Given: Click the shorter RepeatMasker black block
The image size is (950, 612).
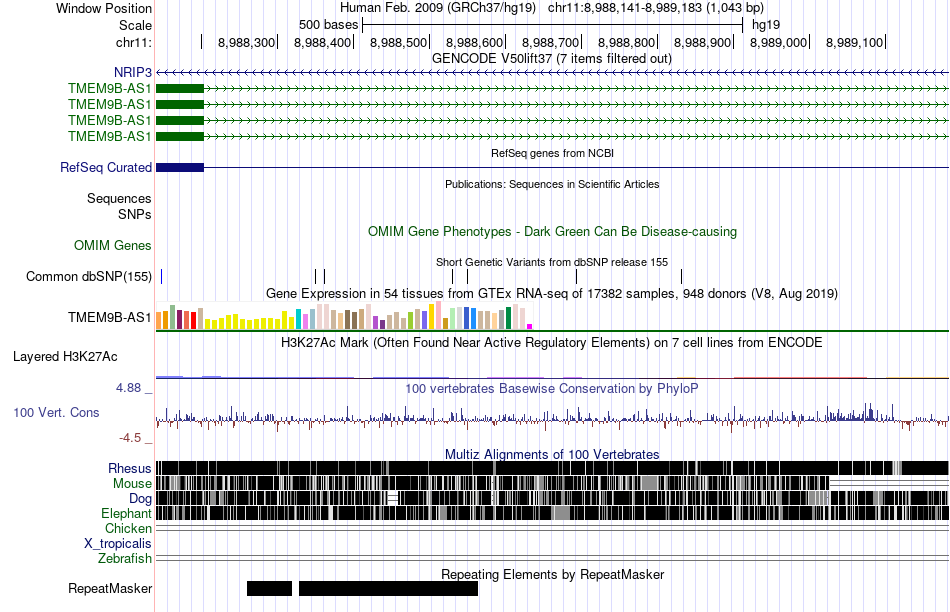Looking at the screenshot, I should (x=270, y=588).
